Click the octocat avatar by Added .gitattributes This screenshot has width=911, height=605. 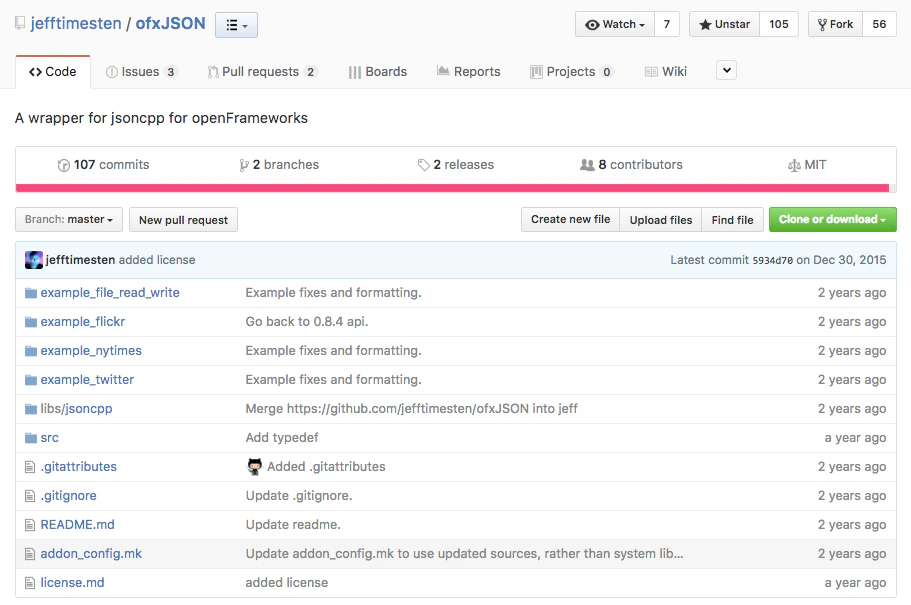pos(254,467)
